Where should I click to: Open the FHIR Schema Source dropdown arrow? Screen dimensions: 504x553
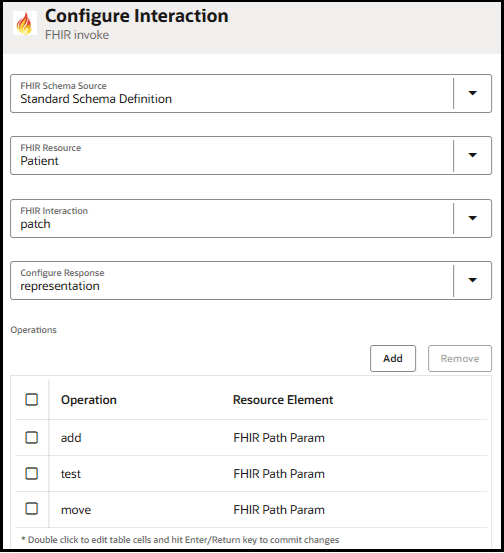[472, 93]
